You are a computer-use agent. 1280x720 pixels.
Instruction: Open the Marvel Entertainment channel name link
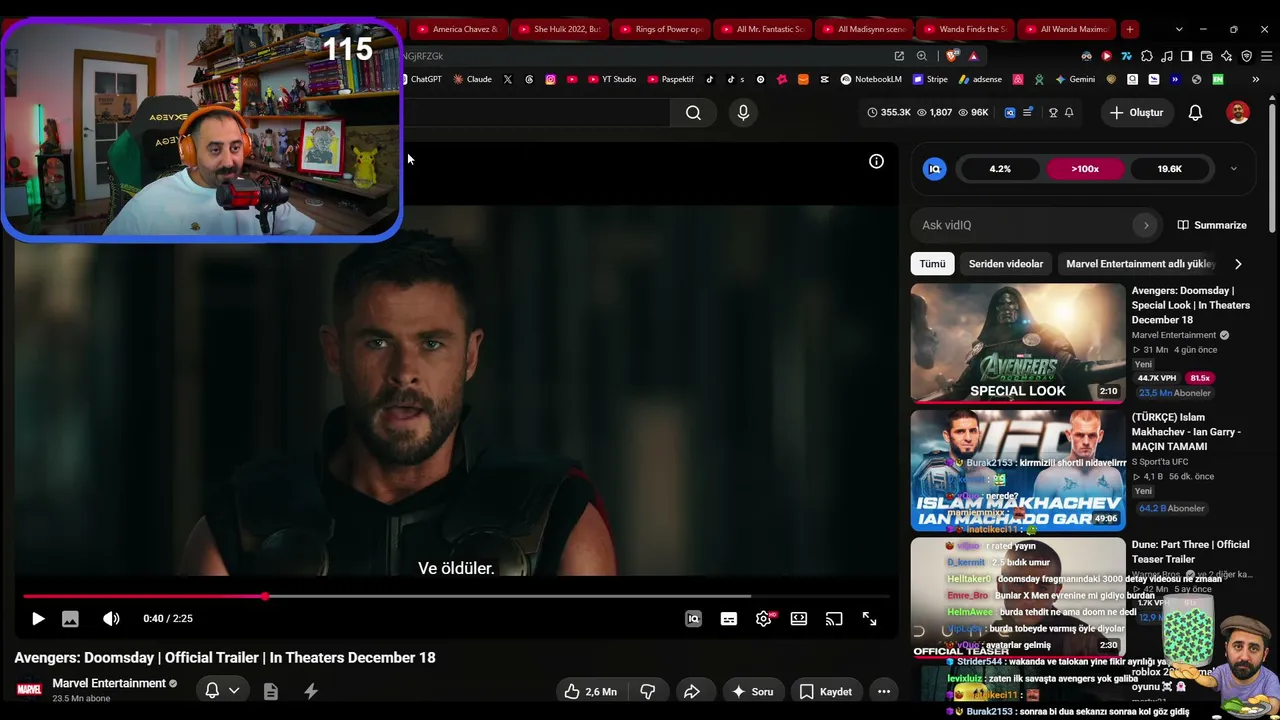pos(109,683)
